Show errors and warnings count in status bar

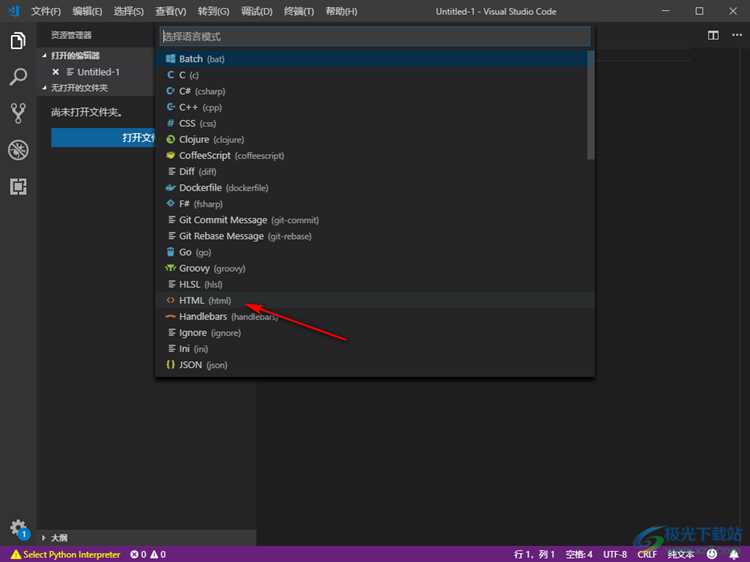[148, 554]
